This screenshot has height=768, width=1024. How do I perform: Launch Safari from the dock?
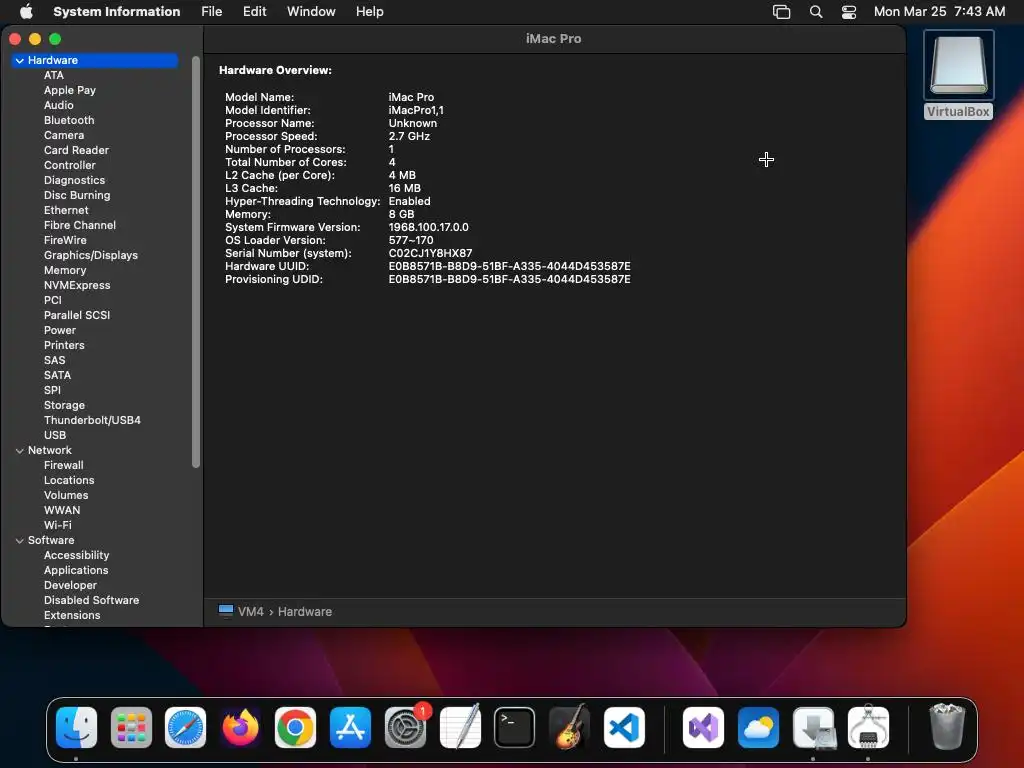tap(185, 727)
